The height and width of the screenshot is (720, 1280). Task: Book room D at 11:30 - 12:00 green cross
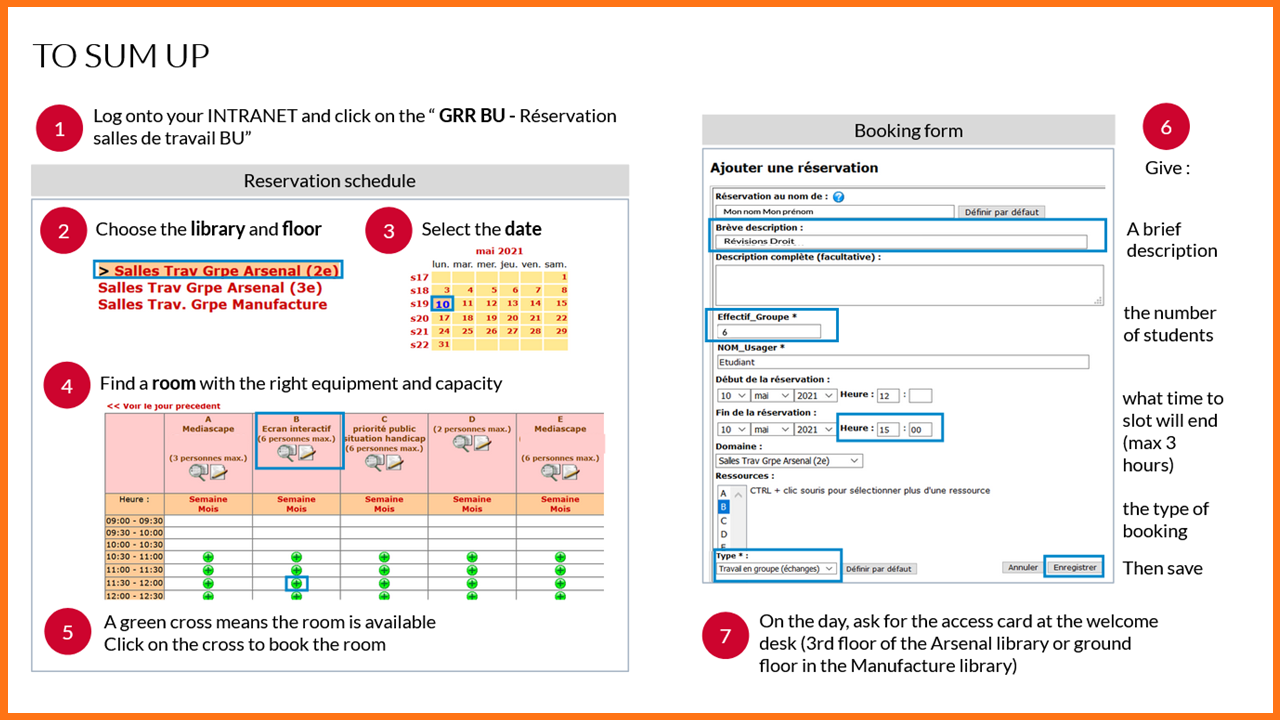(x=472, y=583)
